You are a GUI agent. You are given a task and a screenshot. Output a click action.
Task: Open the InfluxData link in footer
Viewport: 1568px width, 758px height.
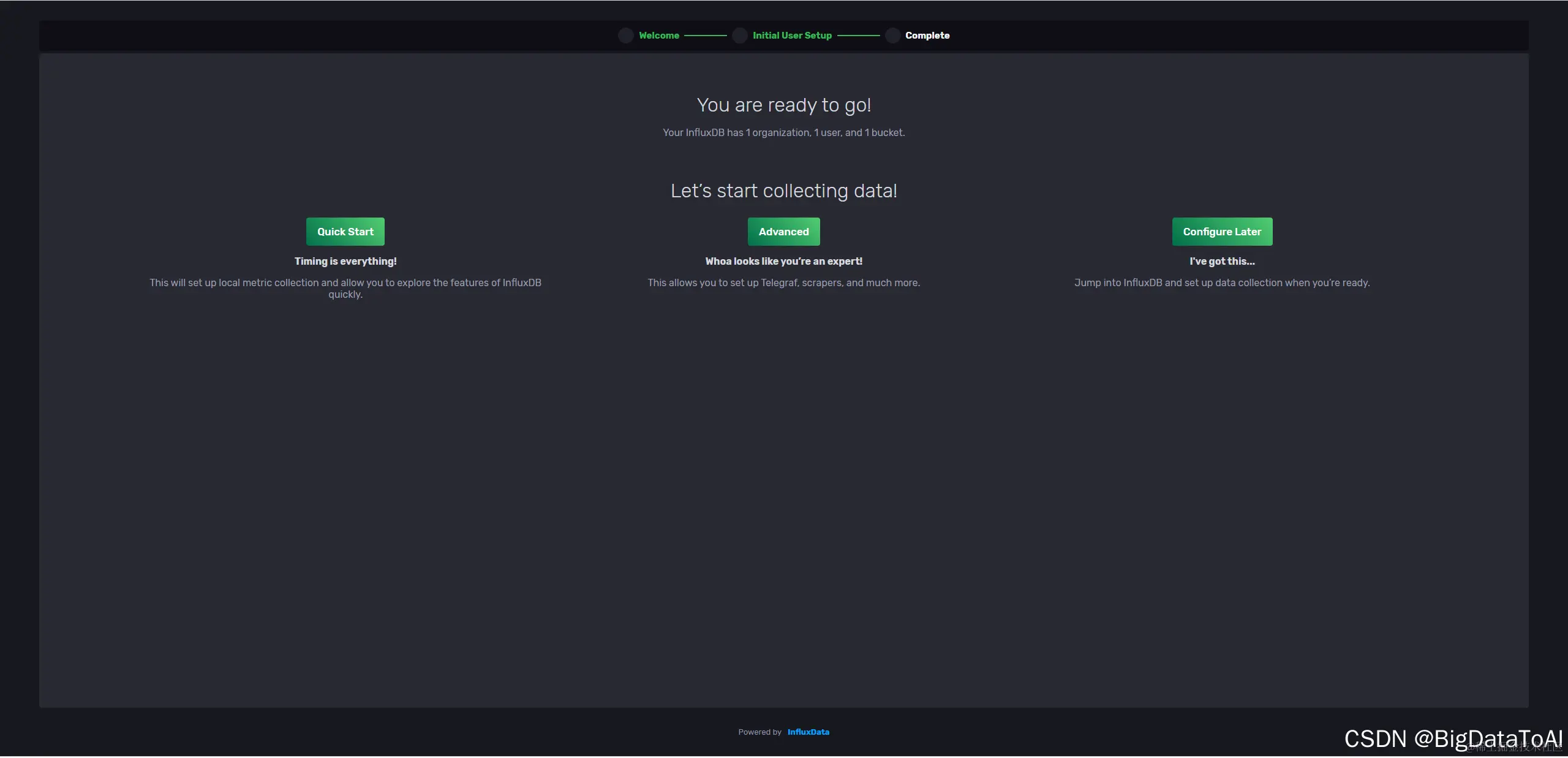click(x=808, y=732)
